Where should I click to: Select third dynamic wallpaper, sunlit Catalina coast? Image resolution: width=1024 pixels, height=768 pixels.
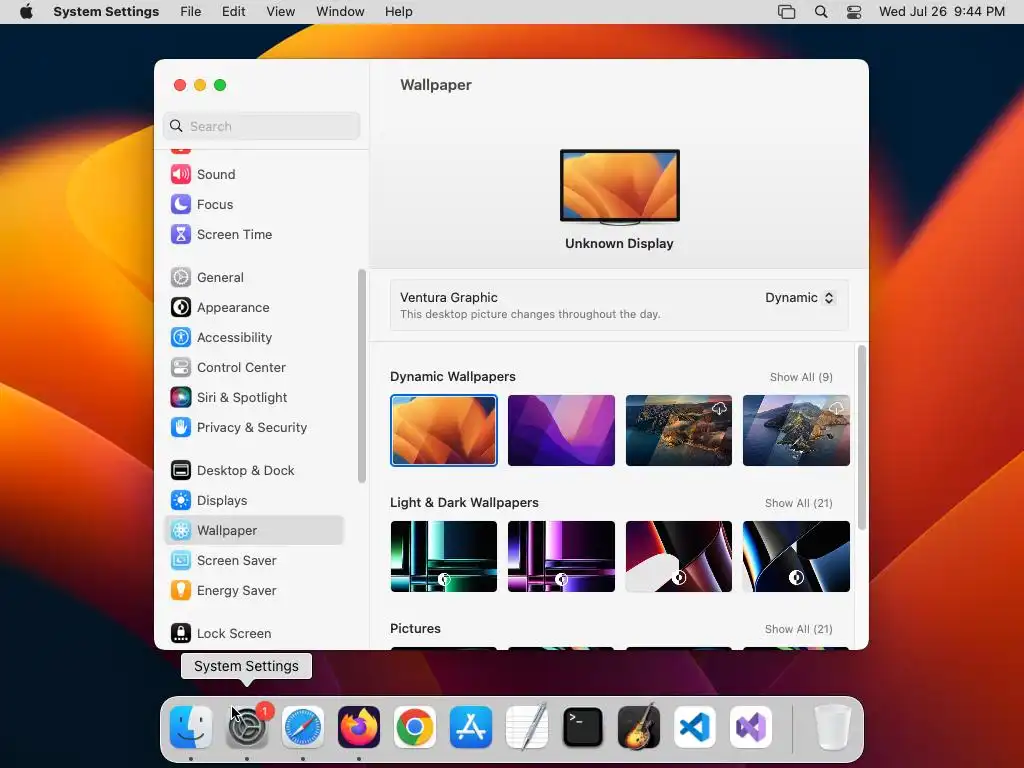[679, 430]
